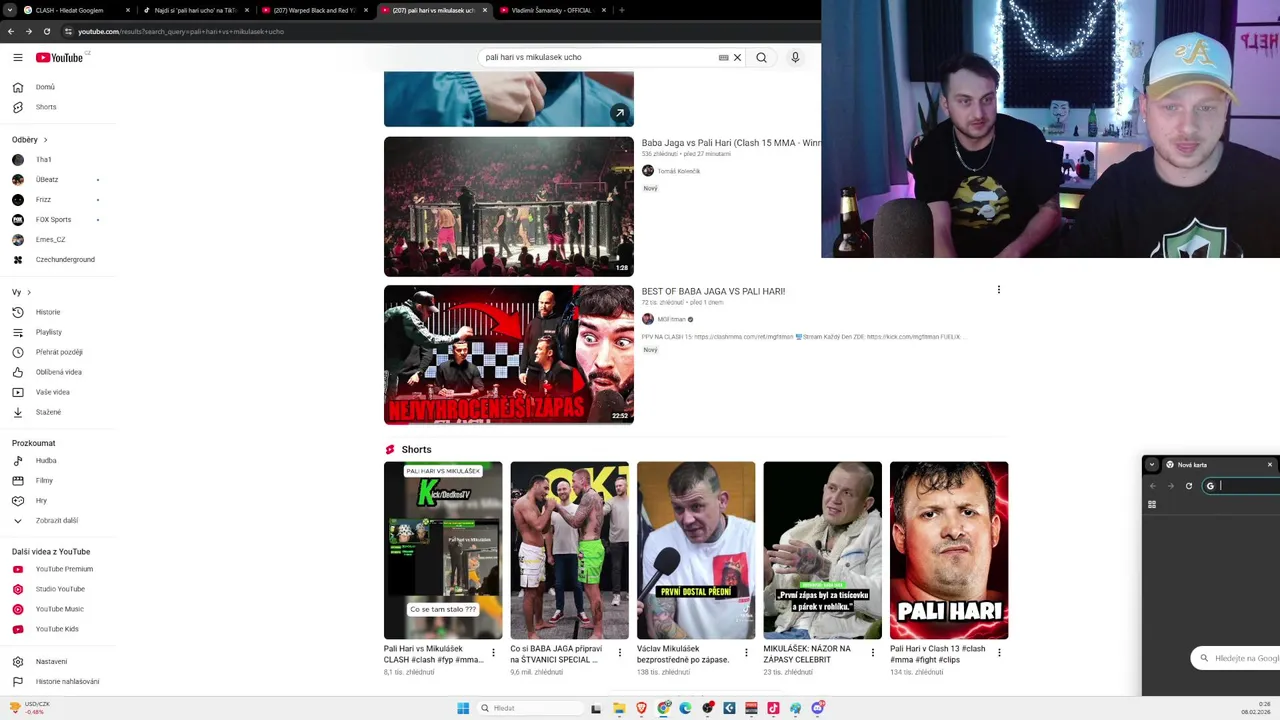Open options for Pali Hari v Clash 13 short
Viewport: 1280px width, 720px height.
pos(999,653)
